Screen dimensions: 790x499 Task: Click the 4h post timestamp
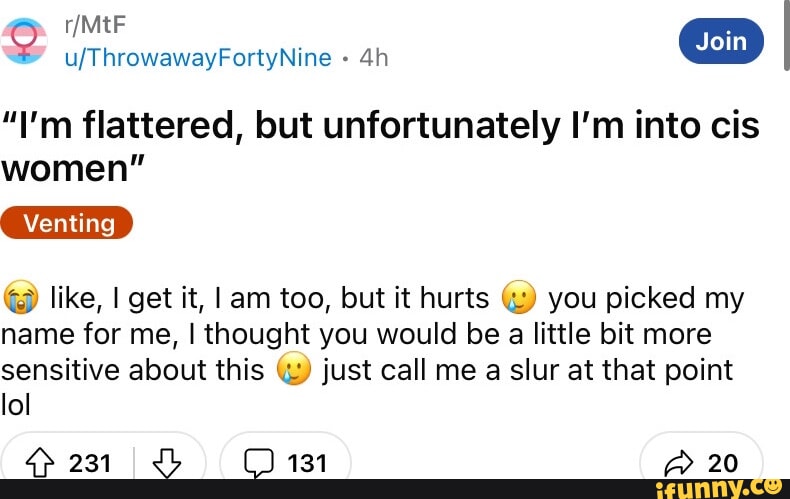pyautogui.click(x=372, y=57)
